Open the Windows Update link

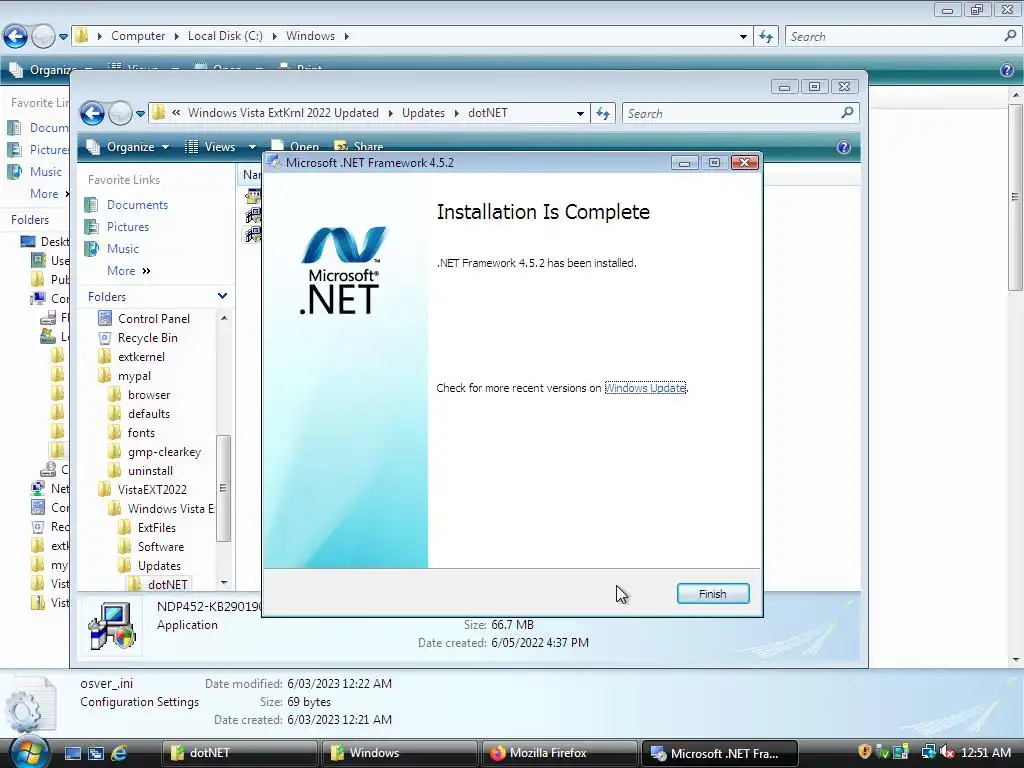click(x=645, y=388)
